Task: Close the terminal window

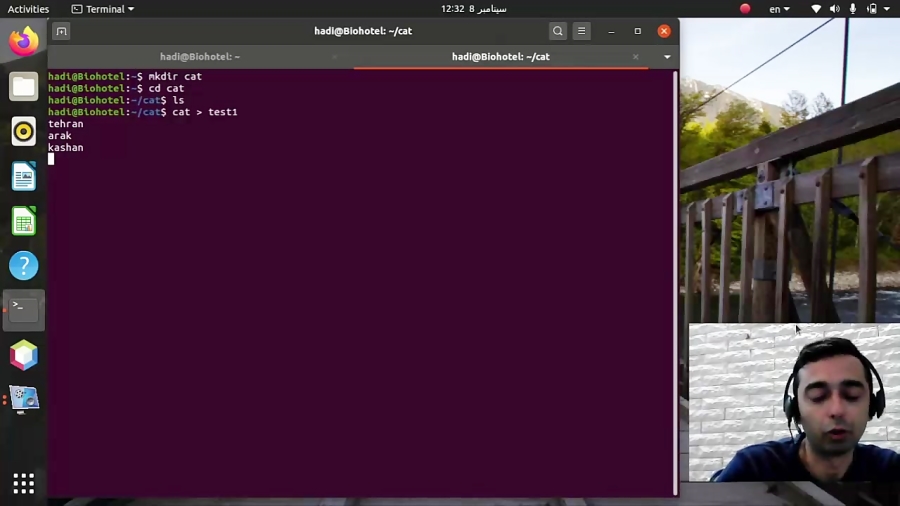Action: pos(664,31)
